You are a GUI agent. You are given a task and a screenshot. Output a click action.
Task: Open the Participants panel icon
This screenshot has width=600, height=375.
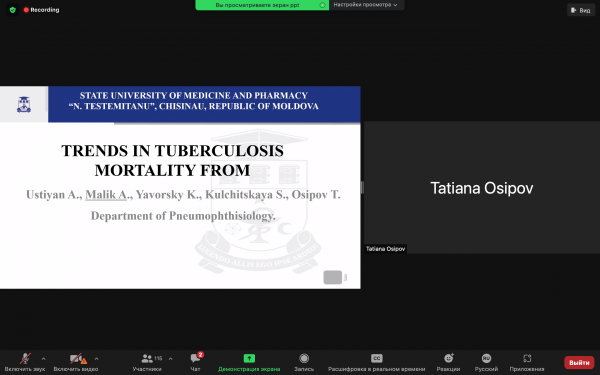point(147,359)
